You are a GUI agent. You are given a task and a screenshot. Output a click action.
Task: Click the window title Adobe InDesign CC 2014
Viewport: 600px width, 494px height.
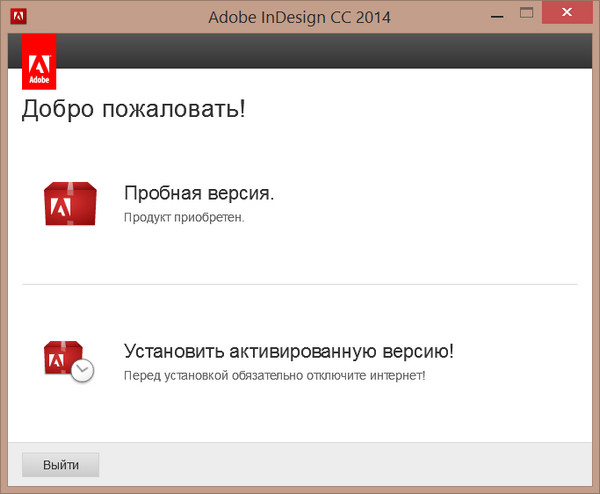pyautogui.click(x=300, y=17)
